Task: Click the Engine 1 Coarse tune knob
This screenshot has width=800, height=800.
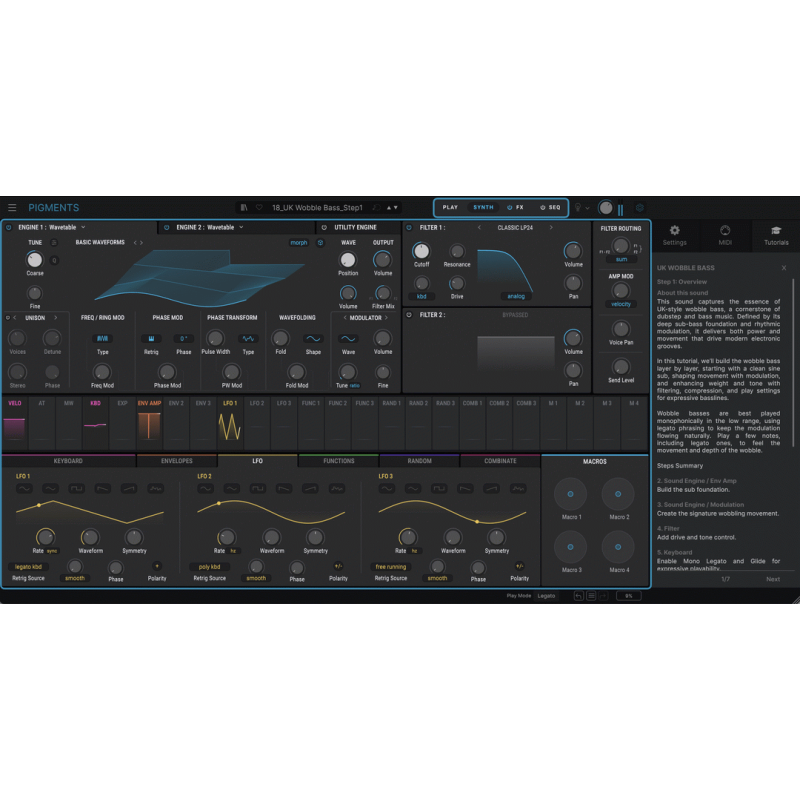Action: (35, 260)
